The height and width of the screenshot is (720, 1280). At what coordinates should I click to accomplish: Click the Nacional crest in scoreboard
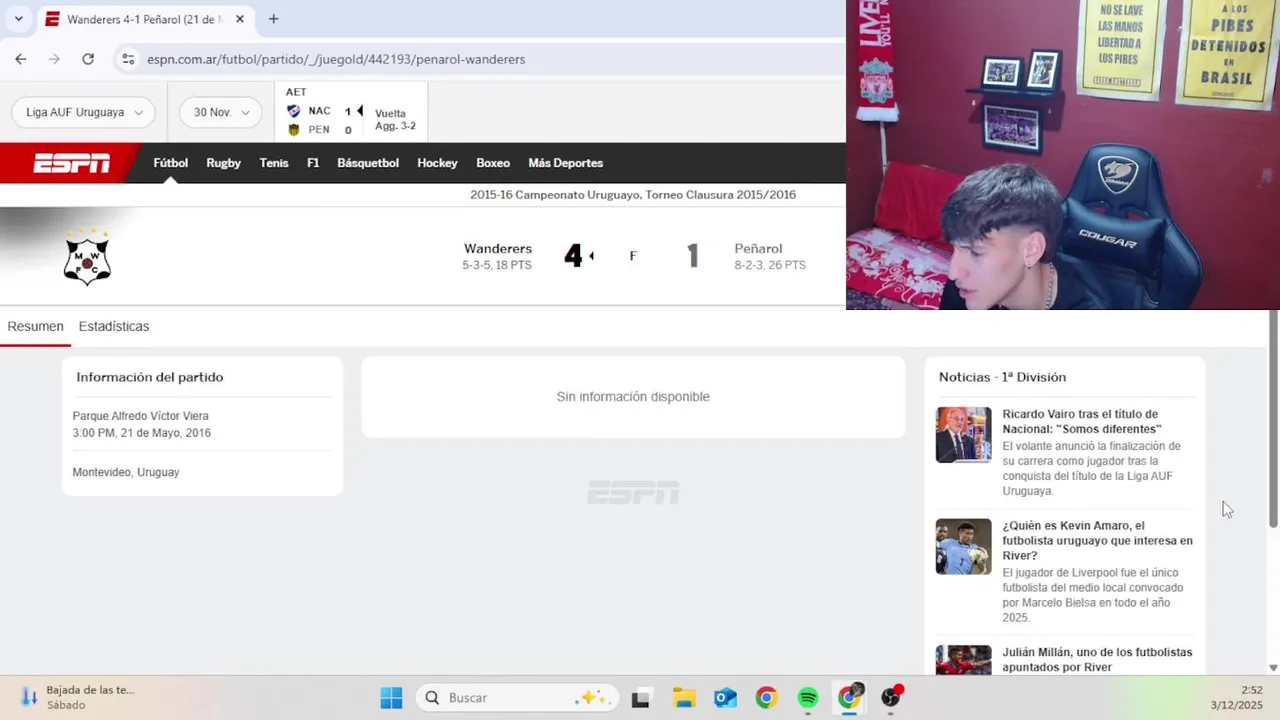tap(293, 111)
